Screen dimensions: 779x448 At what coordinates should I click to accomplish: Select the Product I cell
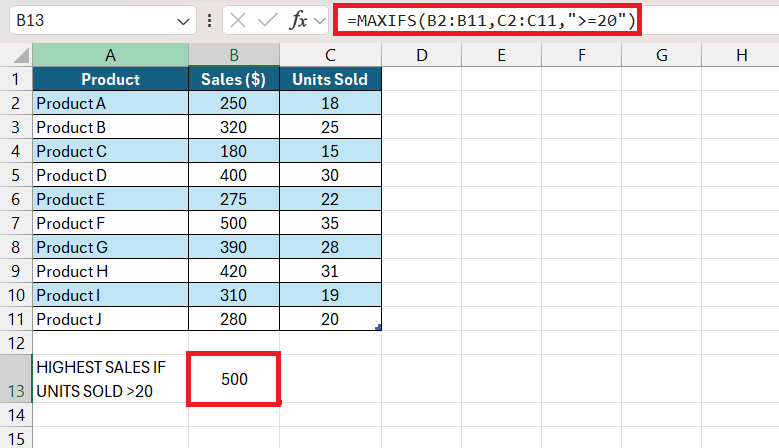tap(110, 295)
